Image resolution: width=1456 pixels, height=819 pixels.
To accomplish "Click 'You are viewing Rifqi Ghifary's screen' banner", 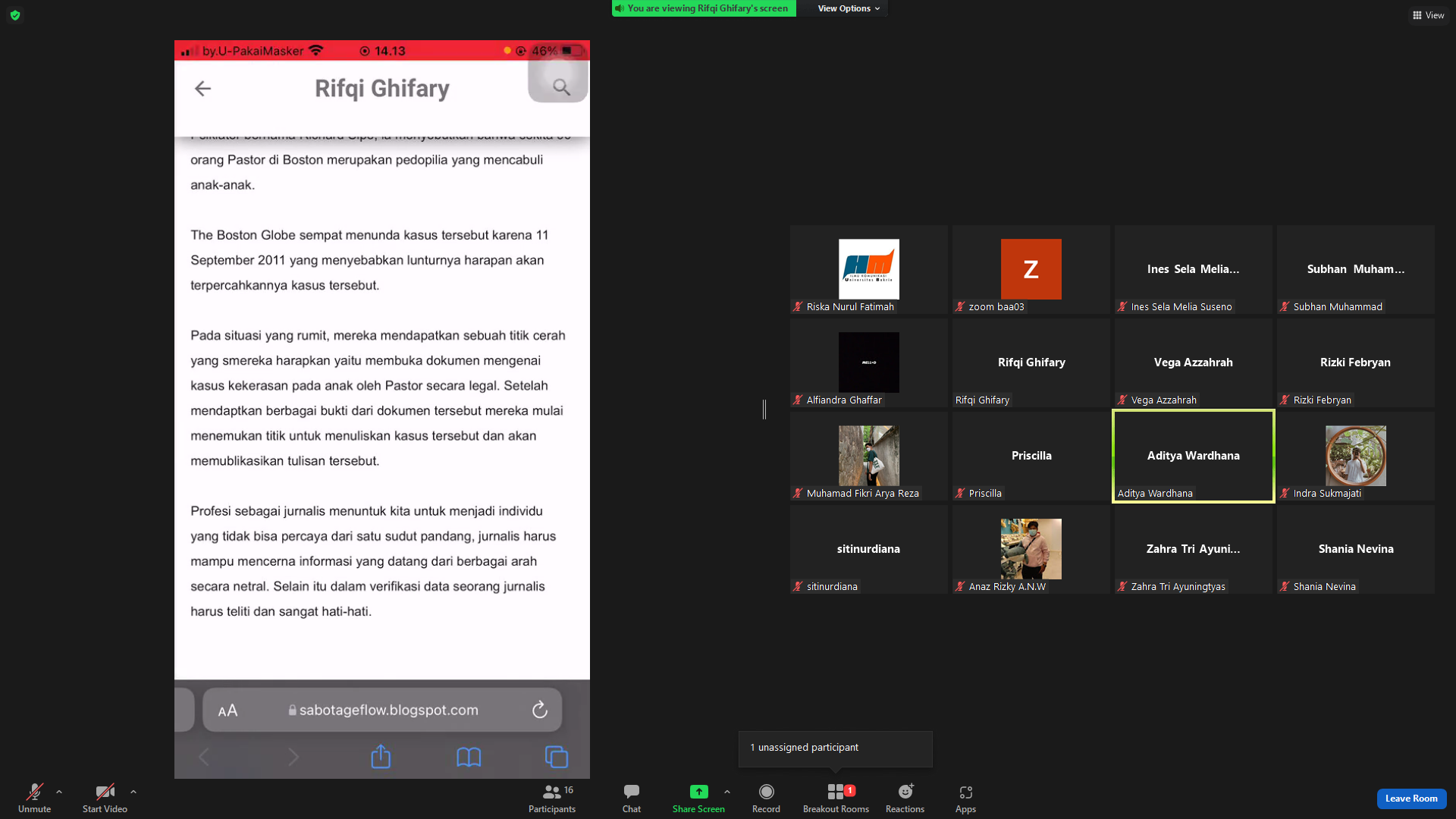I will click(703, 8).
